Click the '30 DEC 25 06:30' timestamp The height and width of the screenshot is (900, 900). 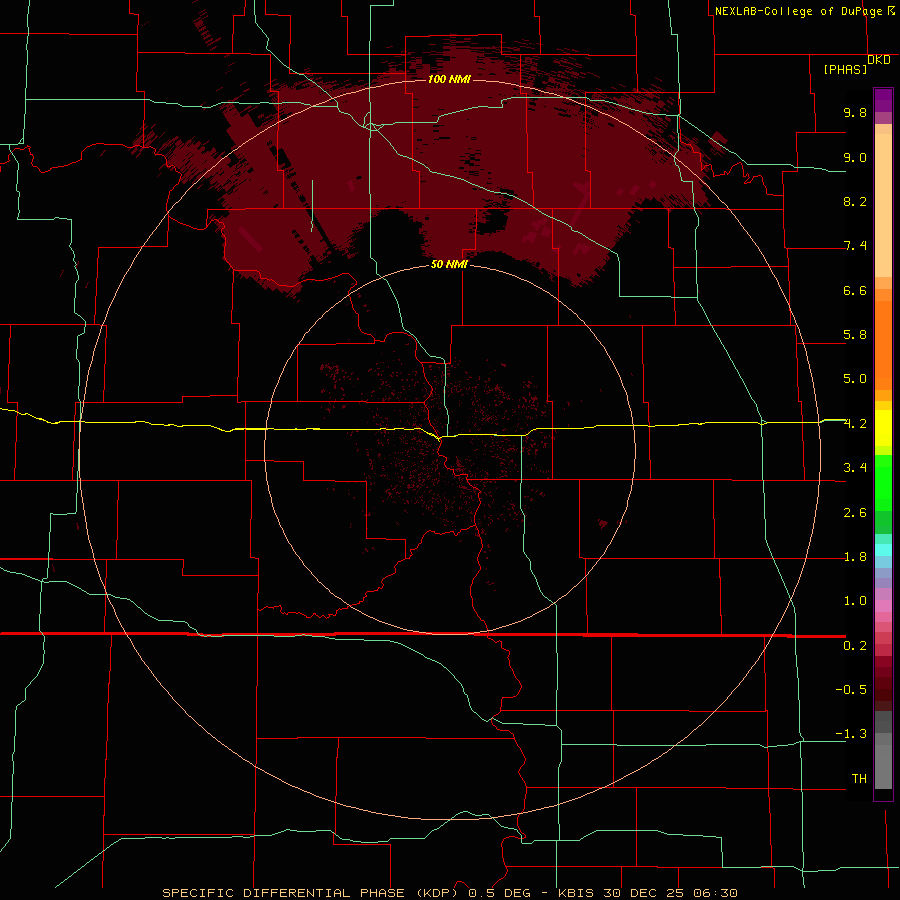[670, 893]
